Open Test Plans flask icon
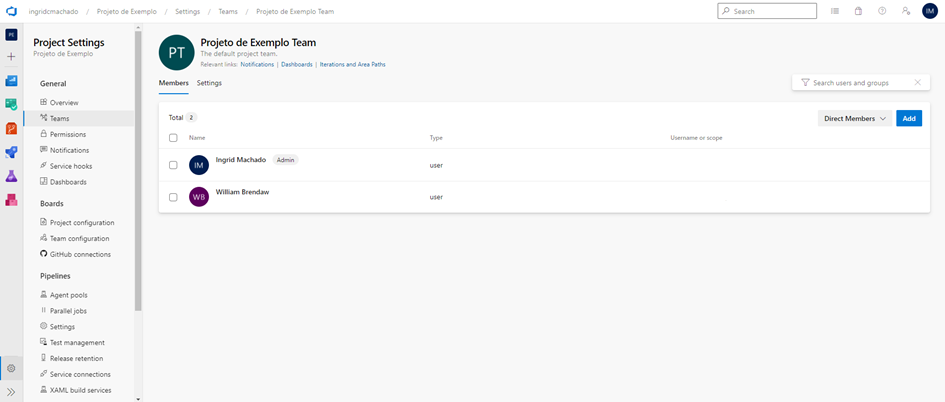 pyautogui.click(x=11, y=176)
